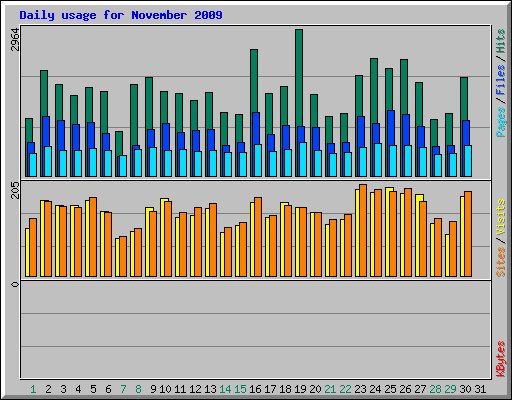Click the orange sites bar for day 23
This screenshot has width=512, height=400.
click(x=363, y=230)
